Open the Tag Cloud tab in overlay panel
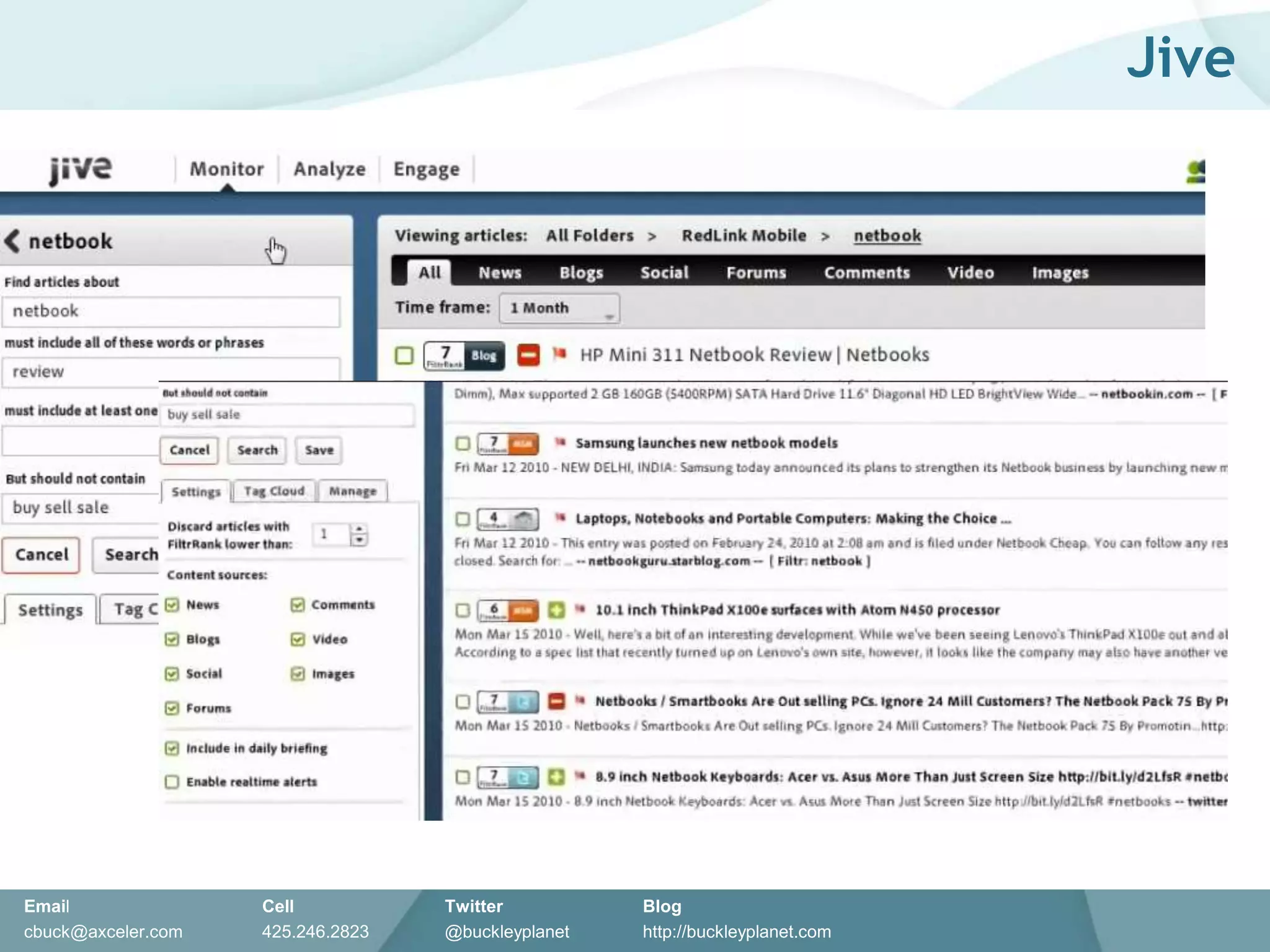The width and height of the screenshot is (1270, 952). point(274,491)
